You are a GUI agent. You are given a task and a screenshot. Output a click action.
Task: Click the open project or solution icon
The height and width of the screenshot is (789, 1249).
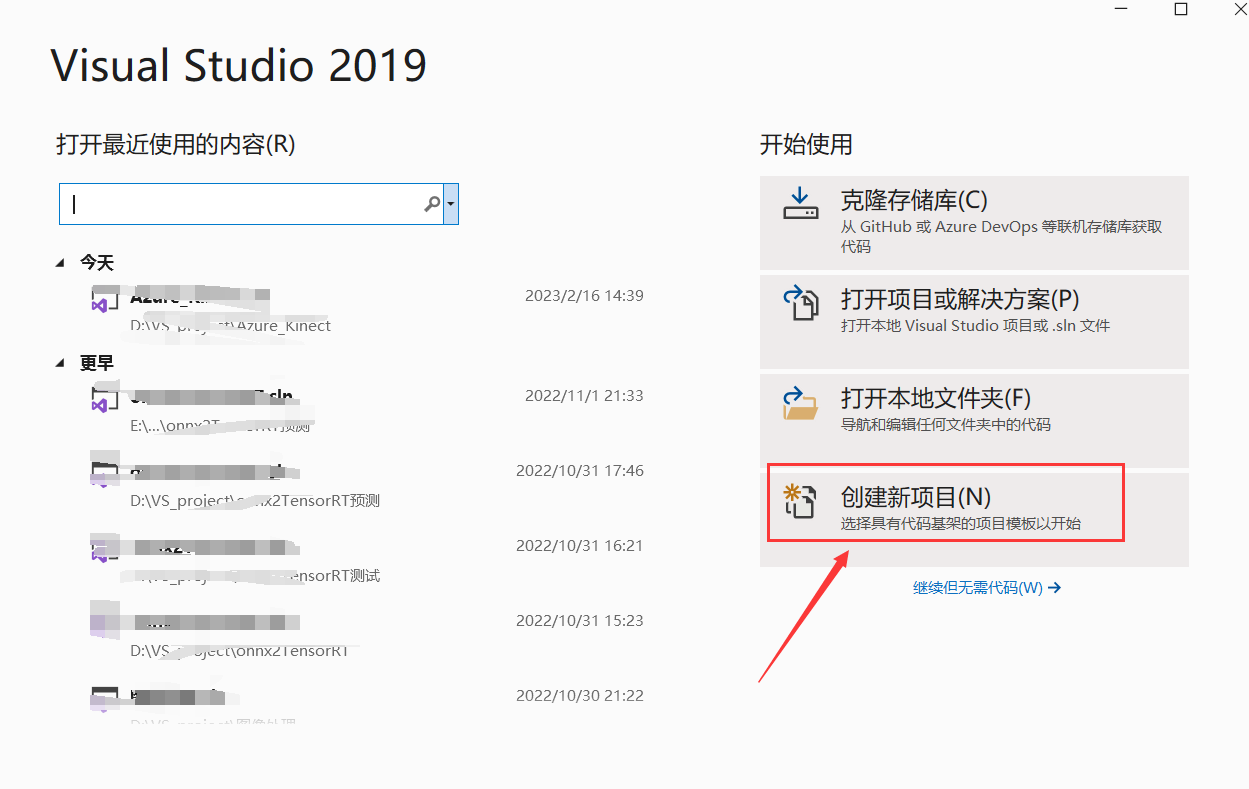(801, 302)
